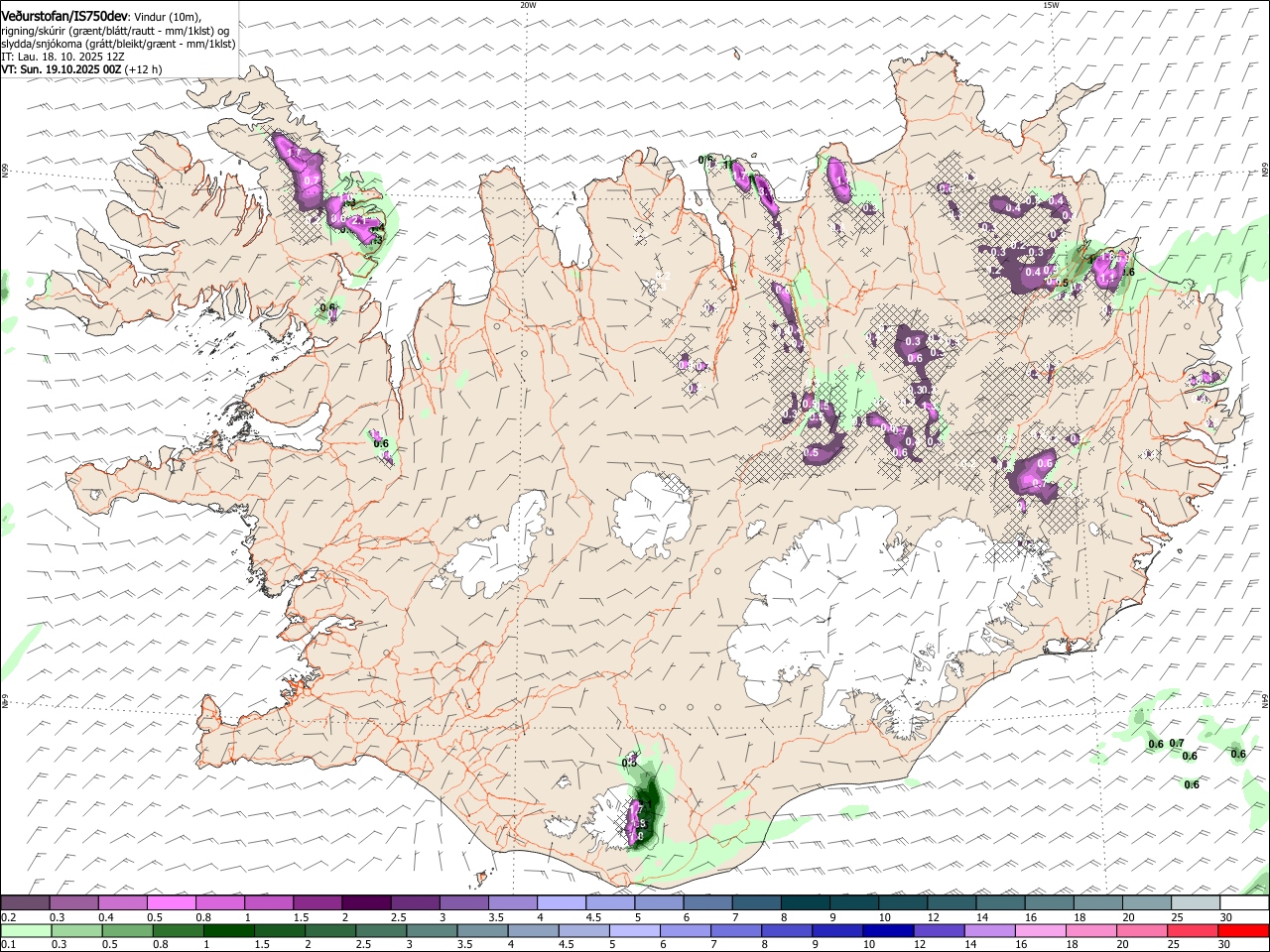Screen dimensions: 1270x952
Task: Pick the lower-scale swatch starting at 18
Action: 1091,930
